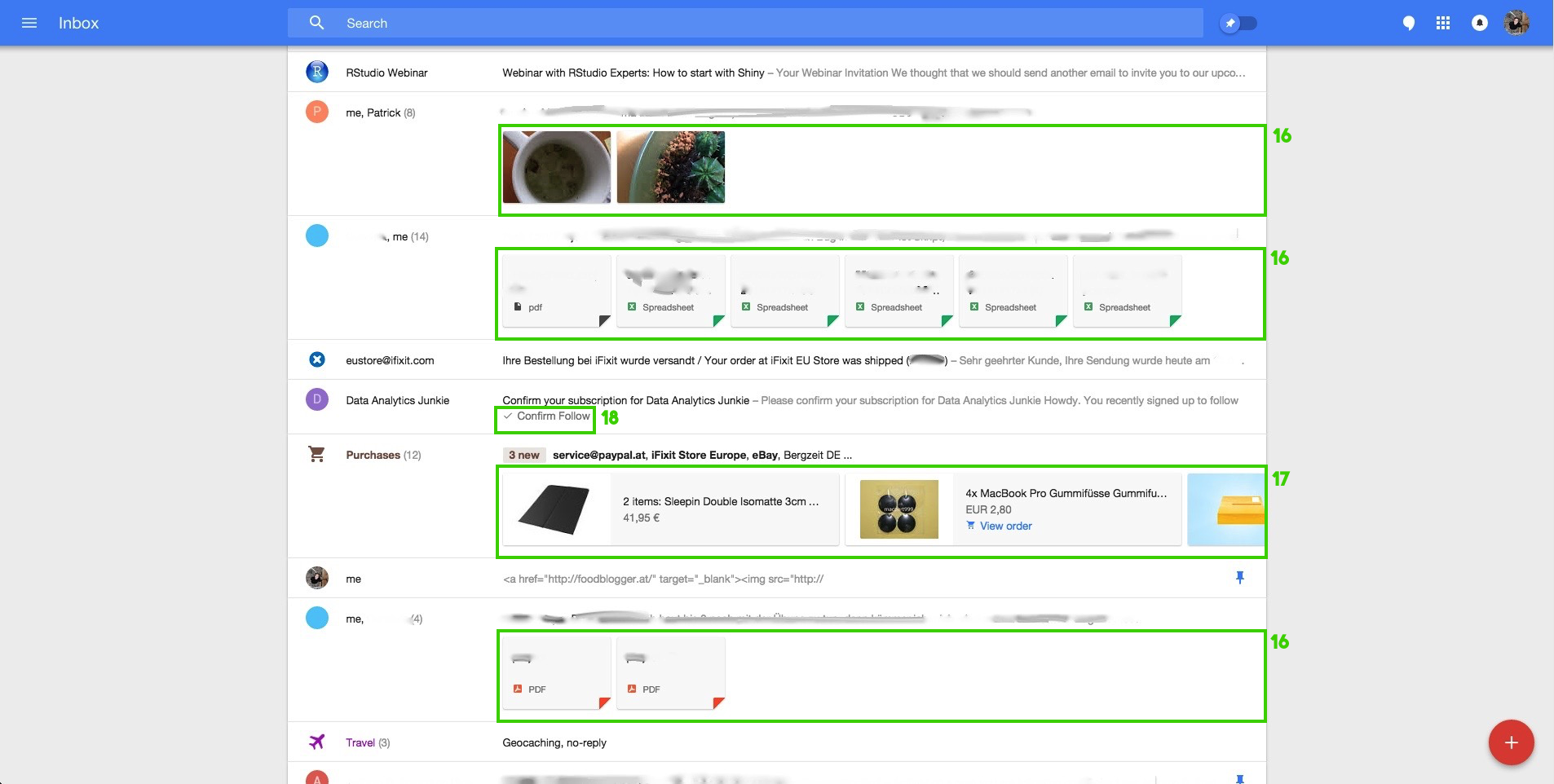Open the hamburger main menu
This screenshot has height=784, width=1554.
point(29,23)
